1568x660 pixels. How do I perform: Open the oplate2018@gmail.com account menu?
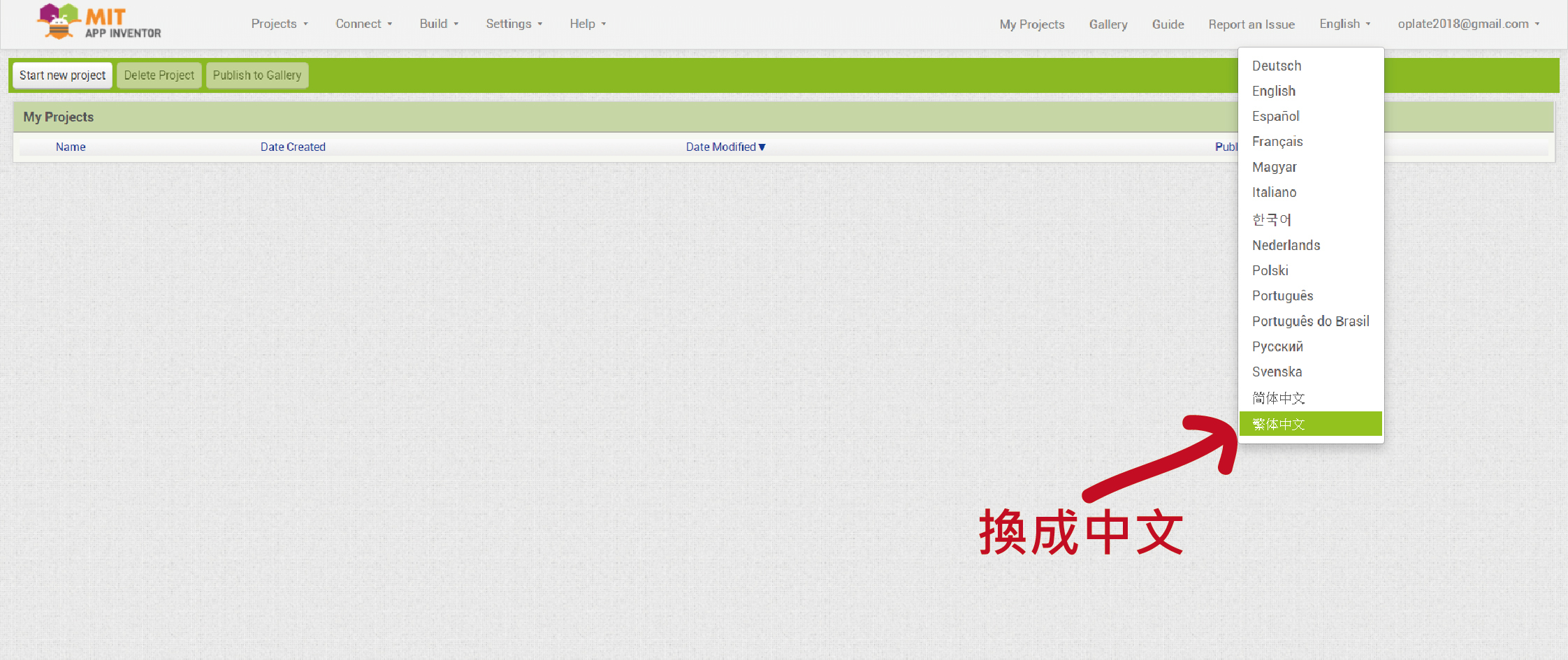coord(1469,24)
